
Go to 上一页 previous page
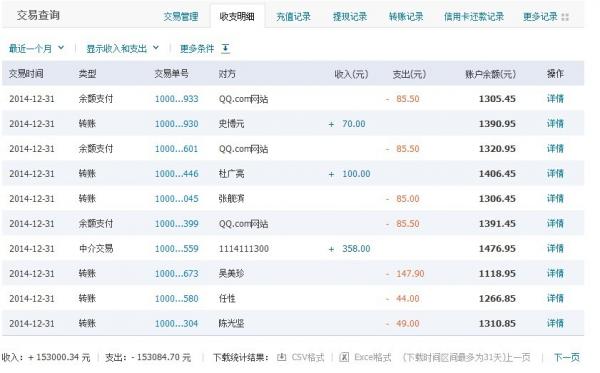pyautogui.click(x=518, y=357)
